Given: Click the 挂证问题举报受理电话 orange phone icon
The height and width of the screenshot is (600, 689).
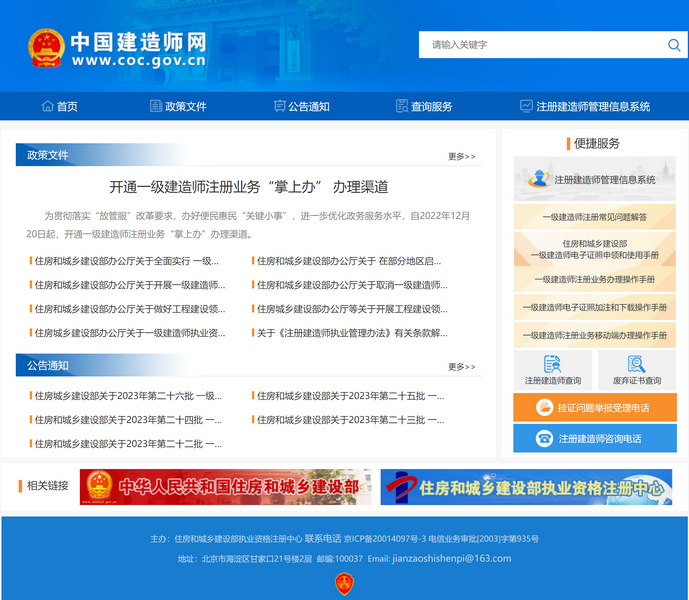Looking at the screenshot, I should tap(545, 407).
